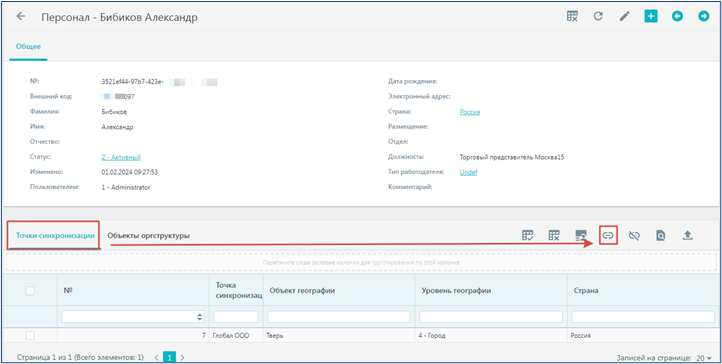The height and width of the screenshot is (364, 722).
Task: Open the 2 - Активный status link
Action: 121,157
